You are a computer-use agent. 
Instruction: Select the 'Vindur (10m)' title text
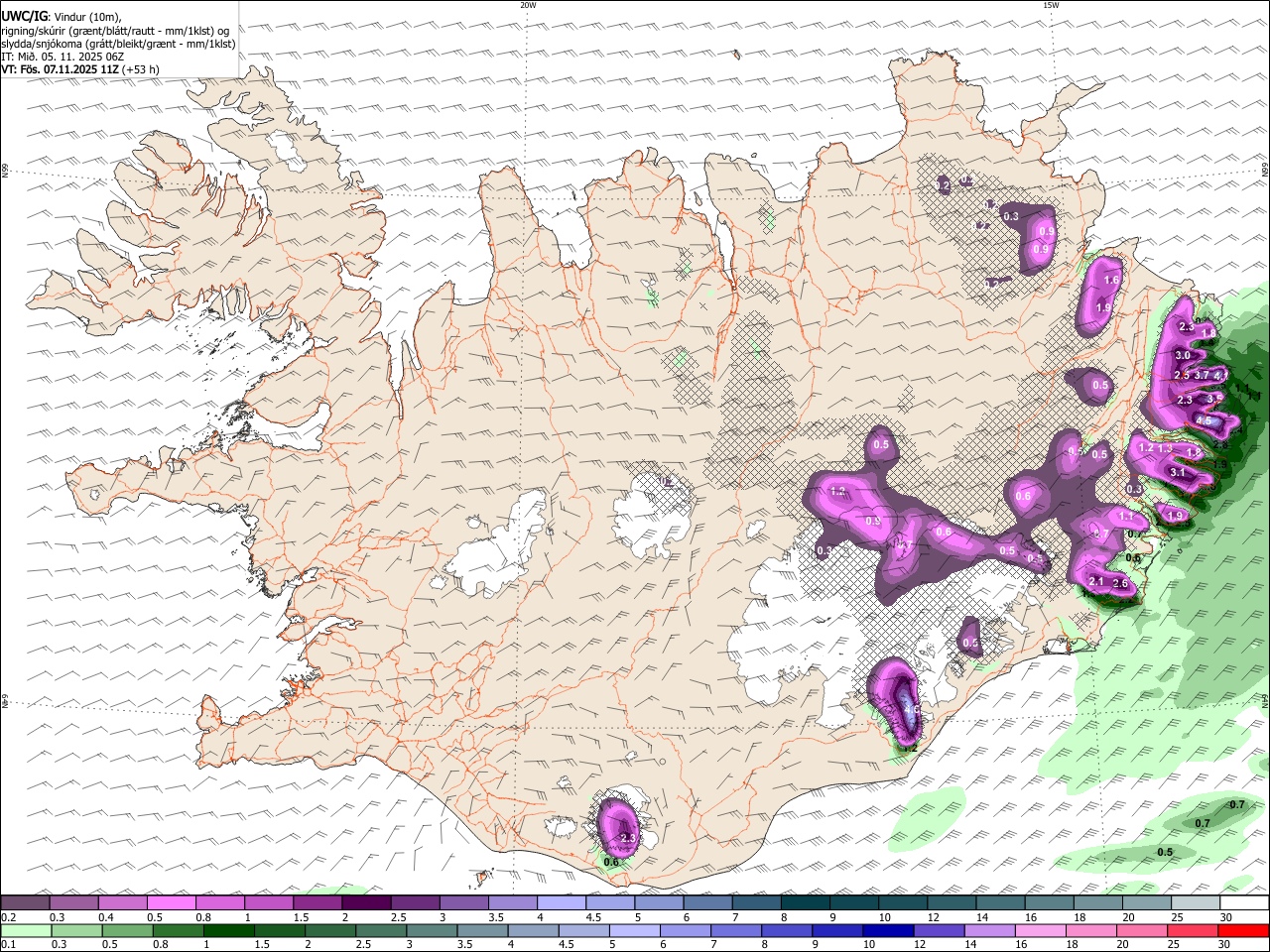click(x=87, y=16)
